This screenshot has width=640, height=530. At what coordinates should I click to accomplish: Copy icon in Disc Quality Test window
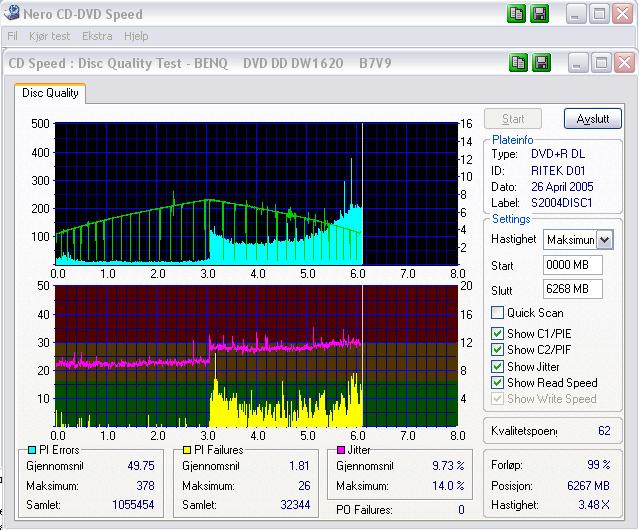[519, 62]
